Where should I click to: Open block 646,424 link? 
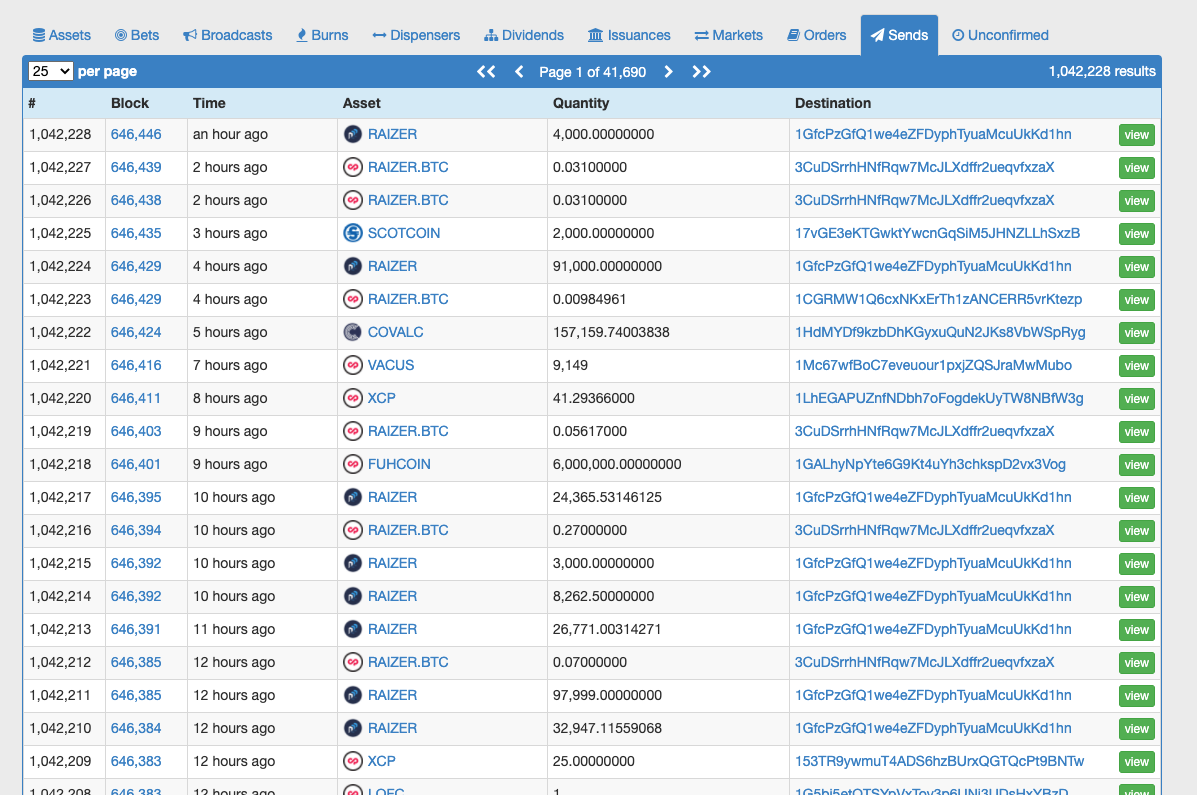point(136,332)
